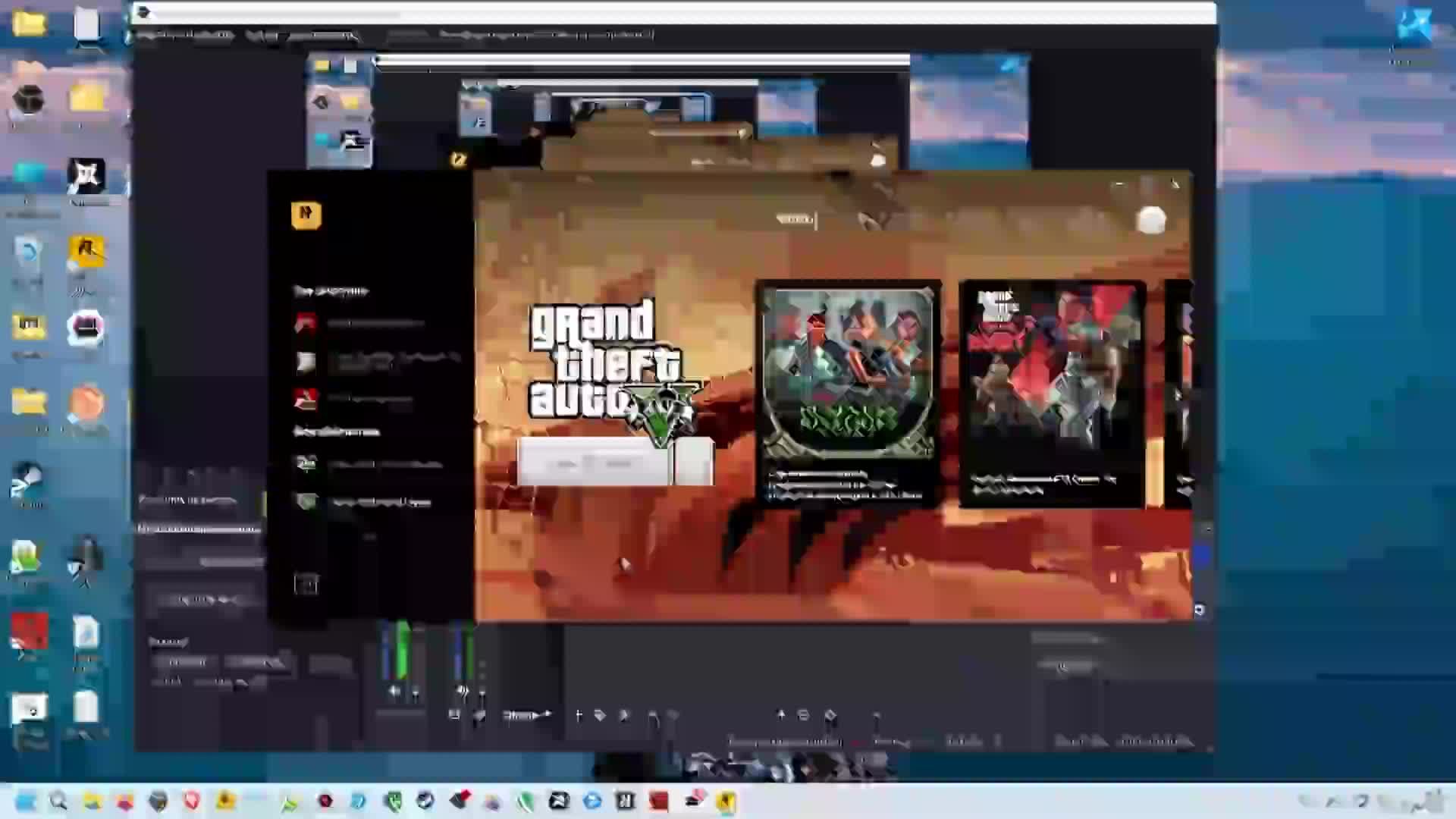The image size is (1456, 819).
Task: Click the black N taskbar icon
Action: click(x=626, y=801)
